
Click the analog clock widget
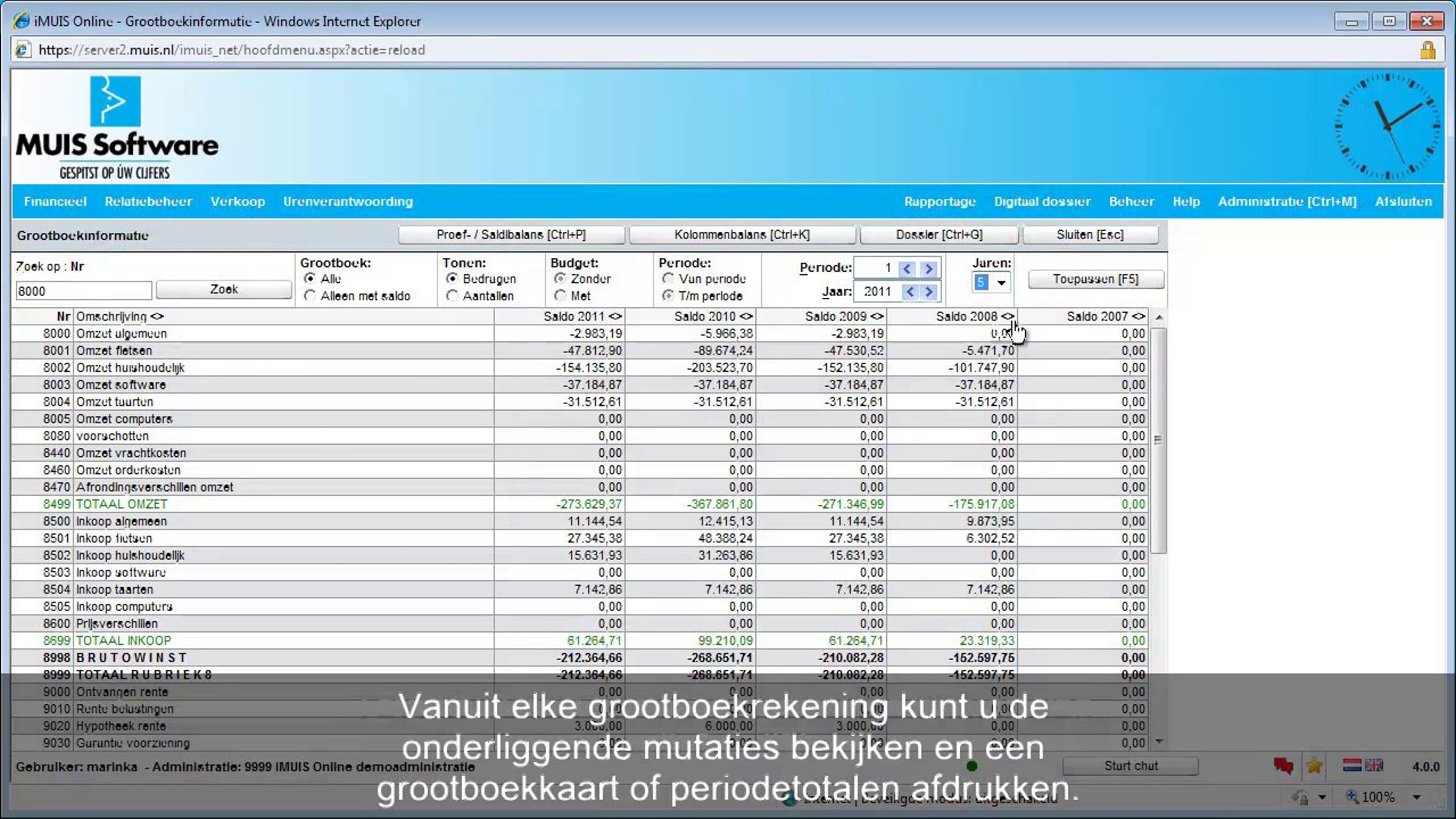coord(1387,127)
